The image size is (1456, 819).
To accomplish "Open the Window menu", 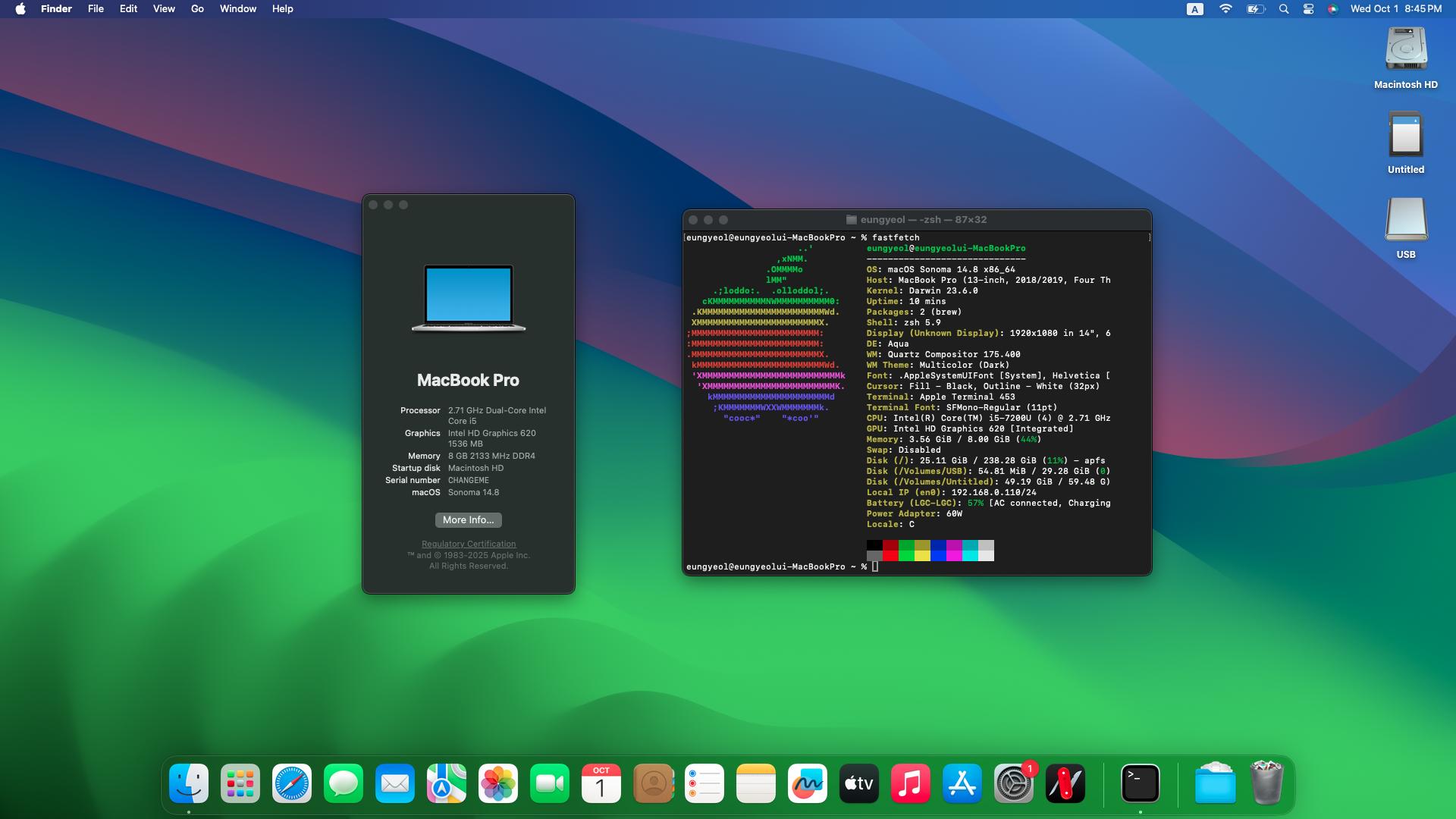I will pos(237,9).
